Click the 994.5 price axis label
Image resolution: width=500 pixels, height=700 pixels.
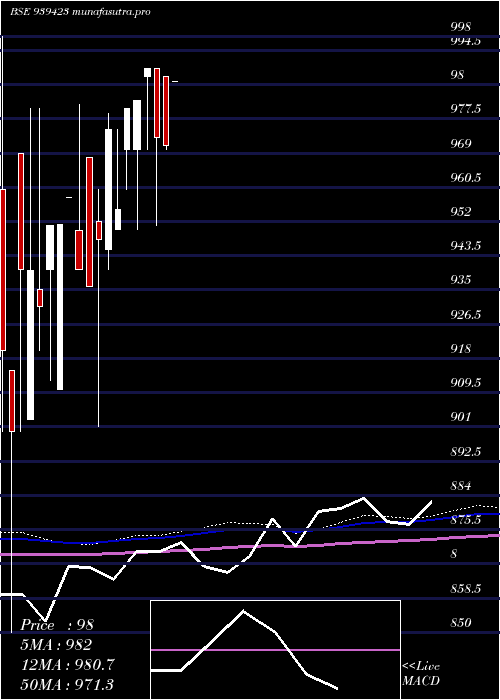[465, 41]
